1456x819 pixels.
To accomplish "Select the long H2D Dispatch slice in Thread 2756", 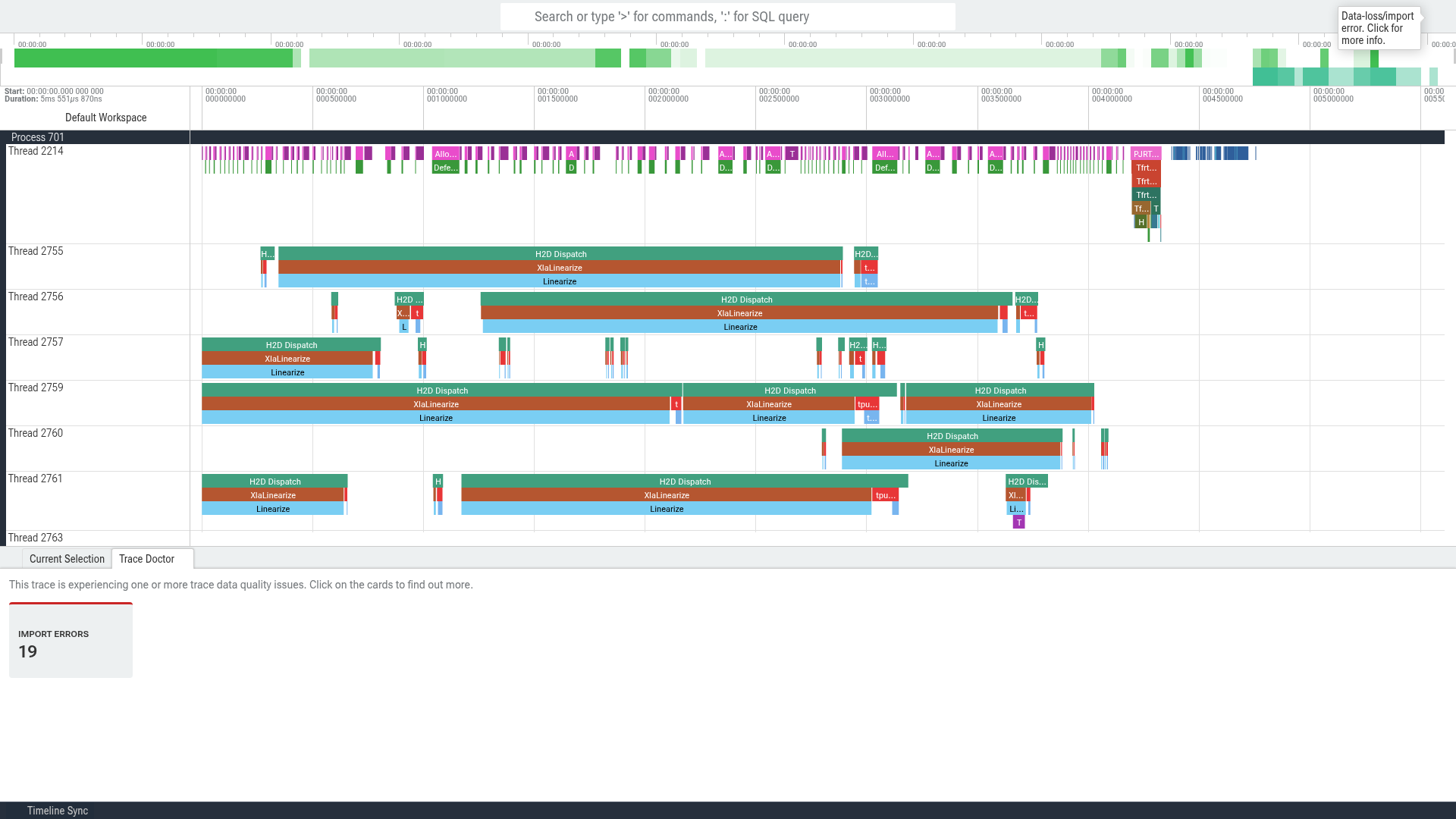I will point(746,300).
